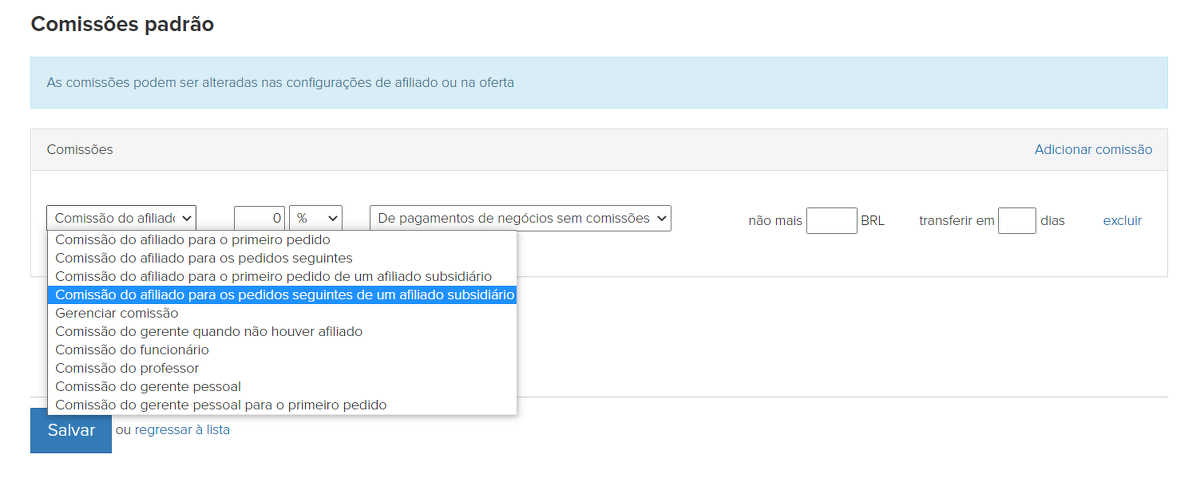This screenshot has width=1200, height=498.
Task: Select first-order subsidiary affiliate commission option
Action: (273, 276)
